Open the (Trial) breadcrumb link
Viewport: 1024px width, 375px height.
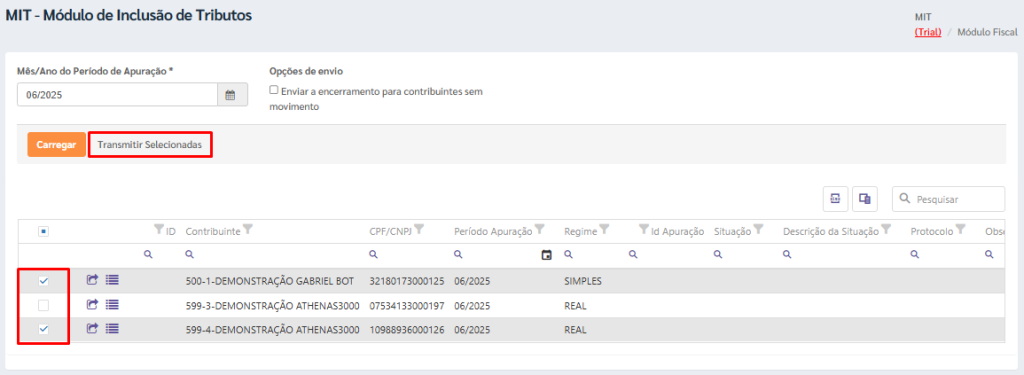(928, 31)
